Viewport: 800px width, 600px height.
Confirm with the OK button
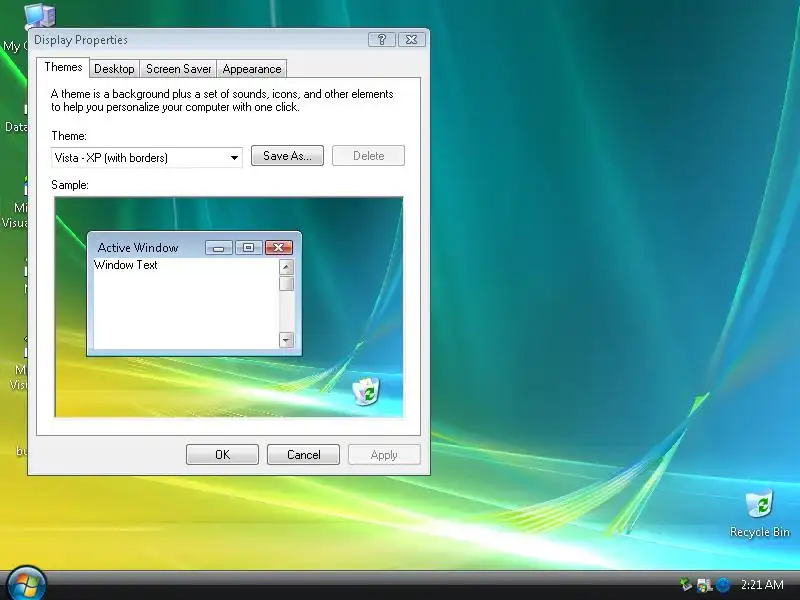tap(222, 455)
